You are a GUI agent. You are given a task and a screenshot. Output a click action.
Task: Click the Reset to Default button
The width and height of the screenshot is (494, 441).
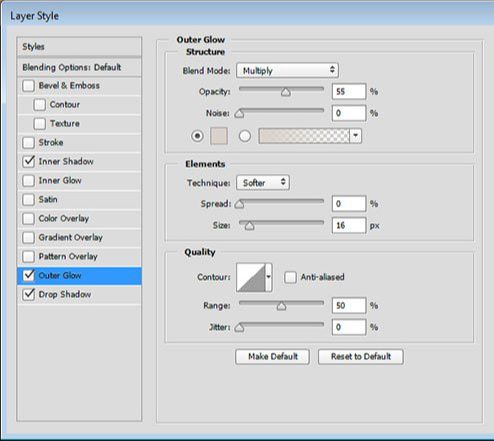point(361,357)
